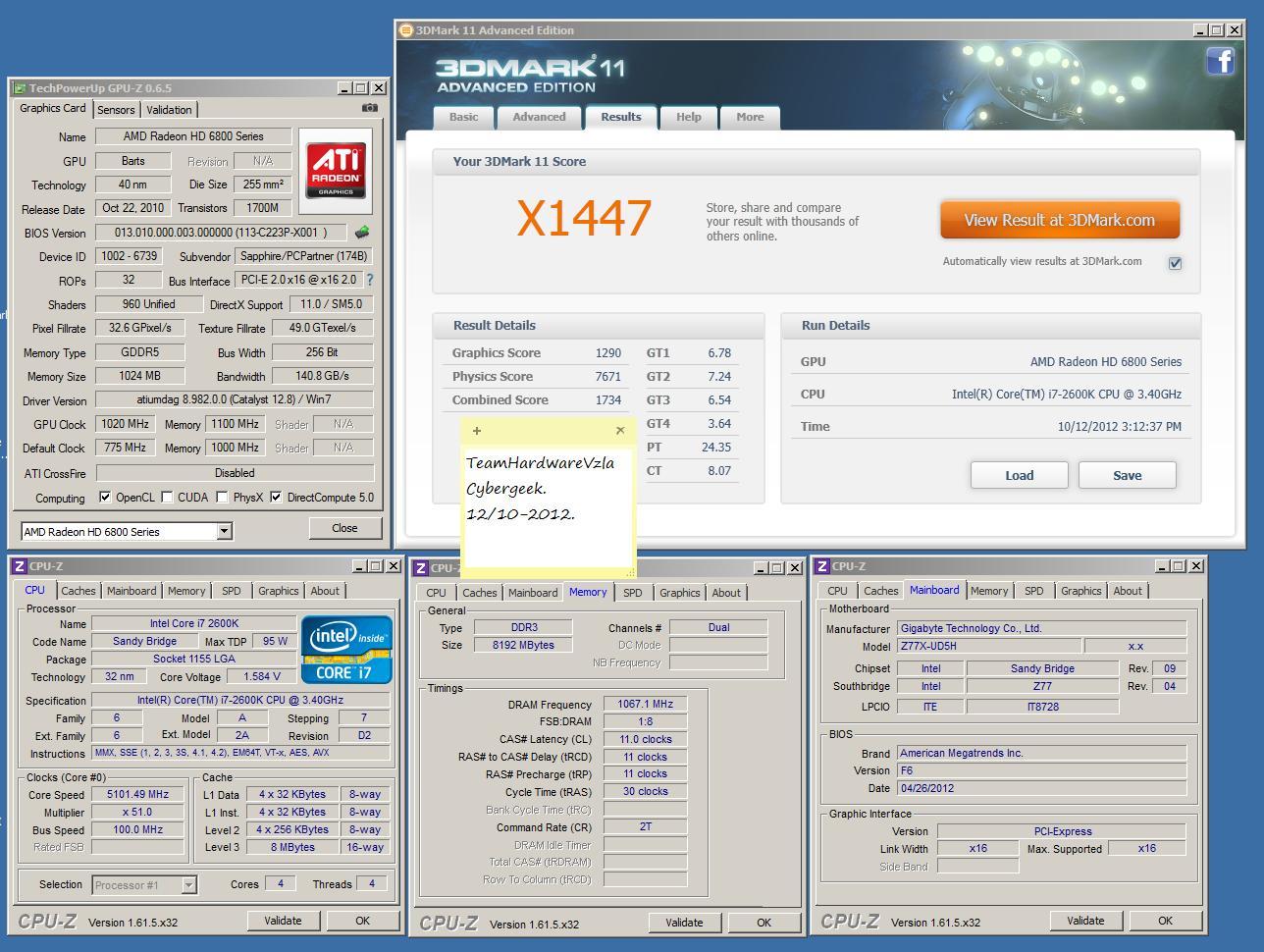Viewport: 1264px width, 952px height.
Task: Click the GPU Clock value 1020 MHz
Action: 125,424
